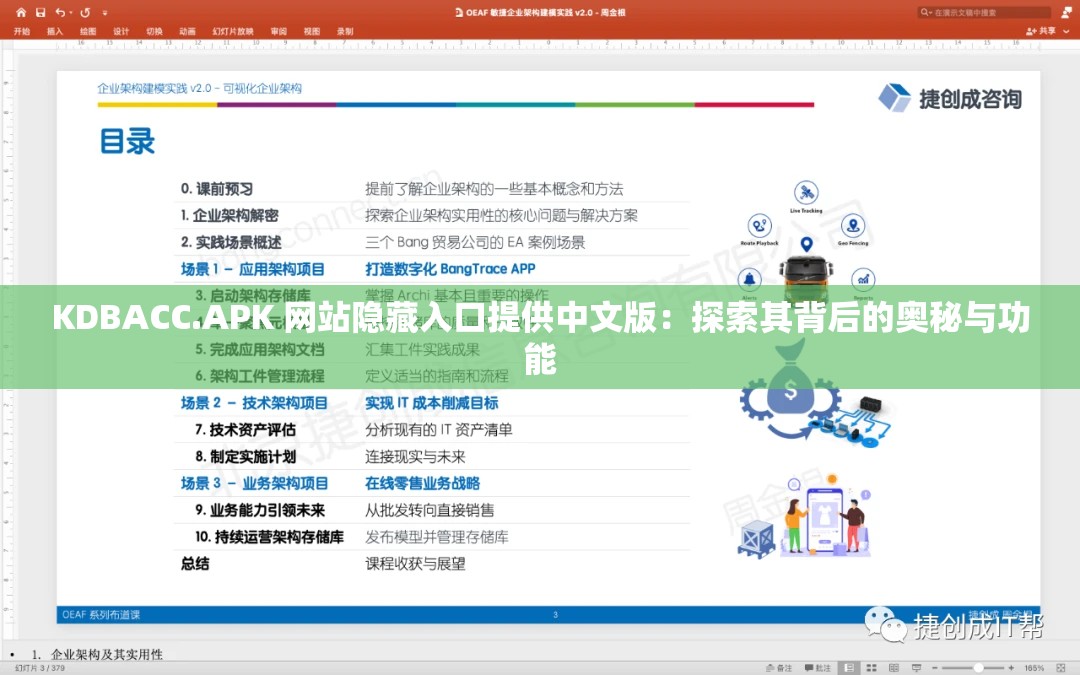Redo using the circular arrow icon
Image resolution: width=1080 pixels, height=675 pixels.
[x=85, y=12]
